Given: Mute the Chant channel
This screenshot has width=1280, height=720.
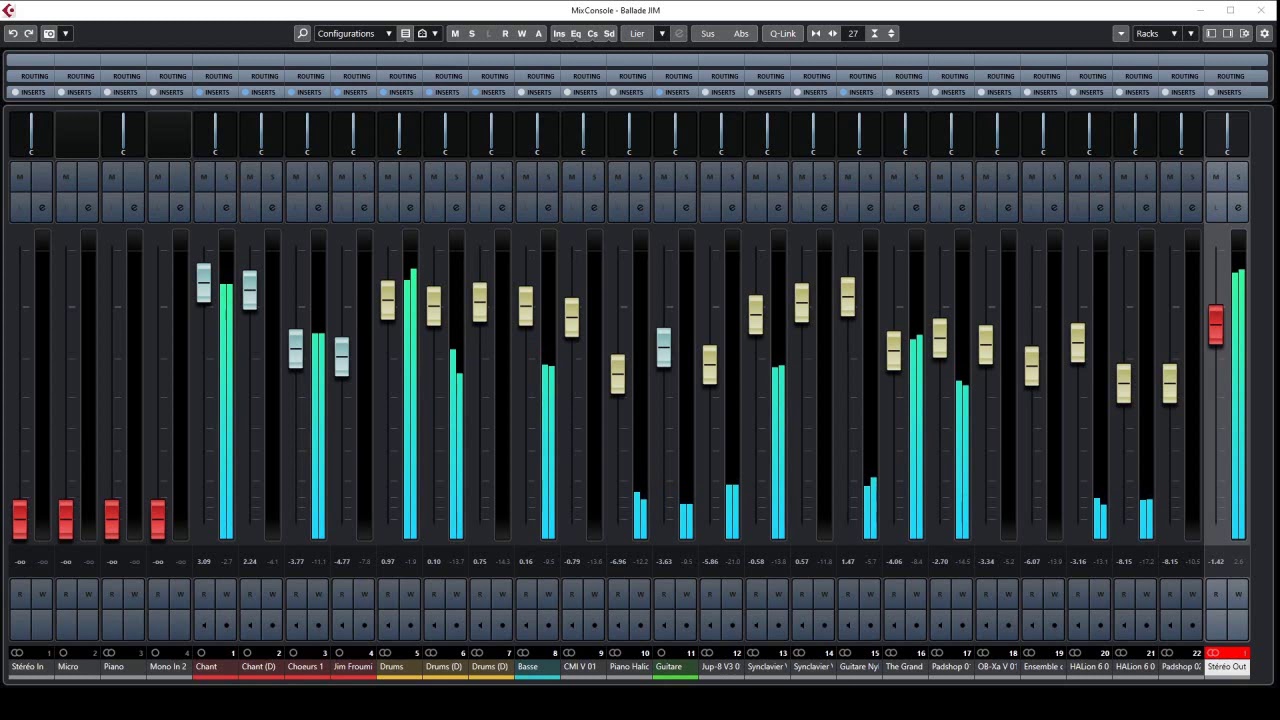Looking at the screenshot, I should coord(204,177).
